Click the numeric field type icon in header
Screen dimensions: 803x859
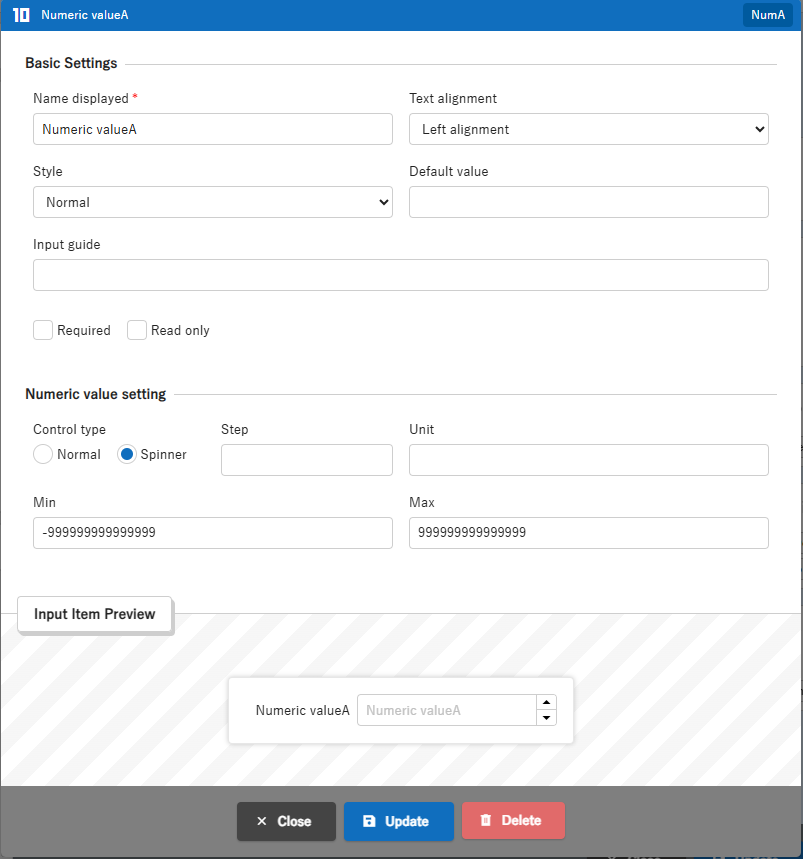point(21,15)
